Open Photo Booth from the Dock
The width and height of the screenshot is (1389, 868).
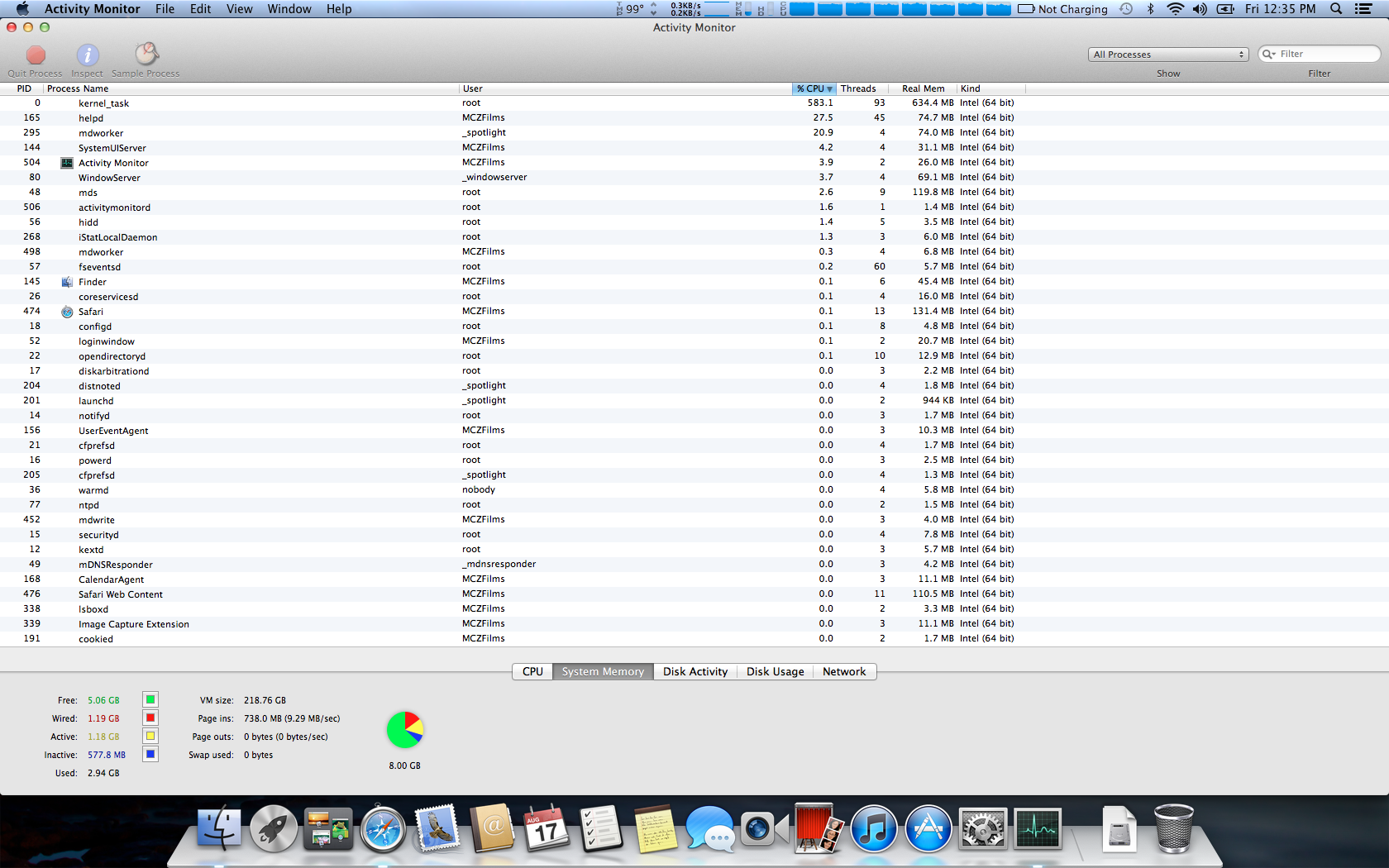819,827
